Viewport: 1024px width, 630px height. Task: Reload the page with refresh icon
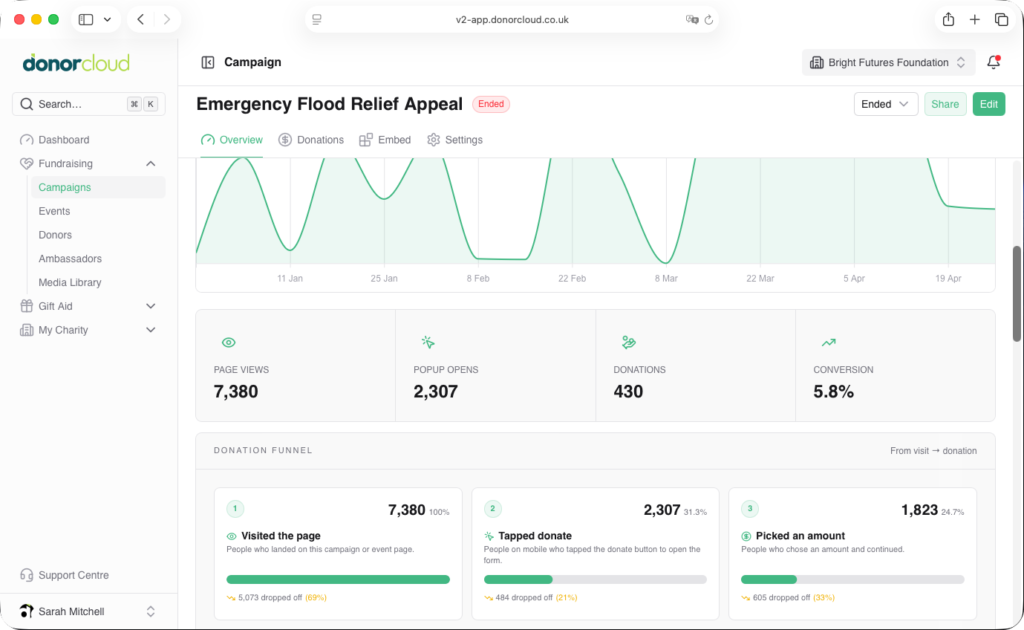pyautogui.click(x=709, y=20)
